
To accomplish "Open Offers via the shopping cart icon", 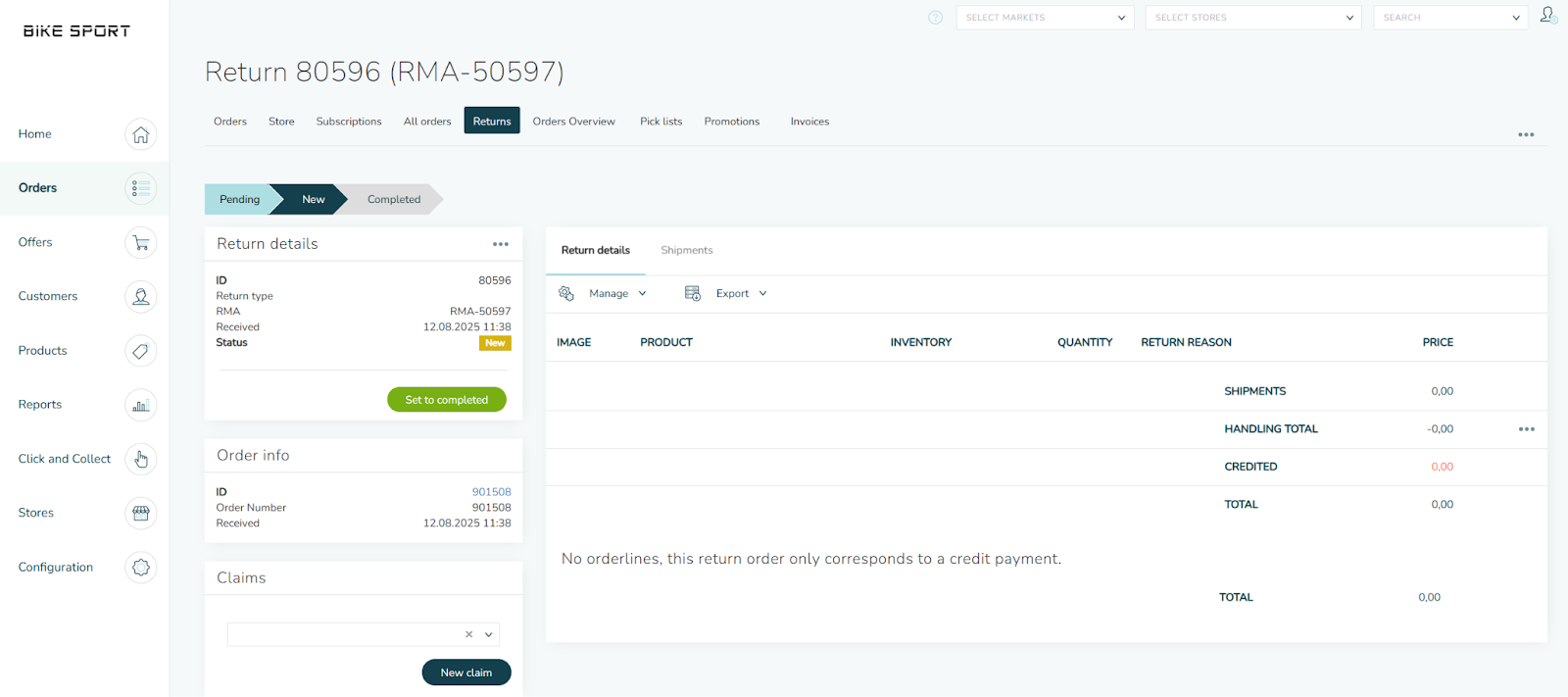I will (x=140, y=243).
